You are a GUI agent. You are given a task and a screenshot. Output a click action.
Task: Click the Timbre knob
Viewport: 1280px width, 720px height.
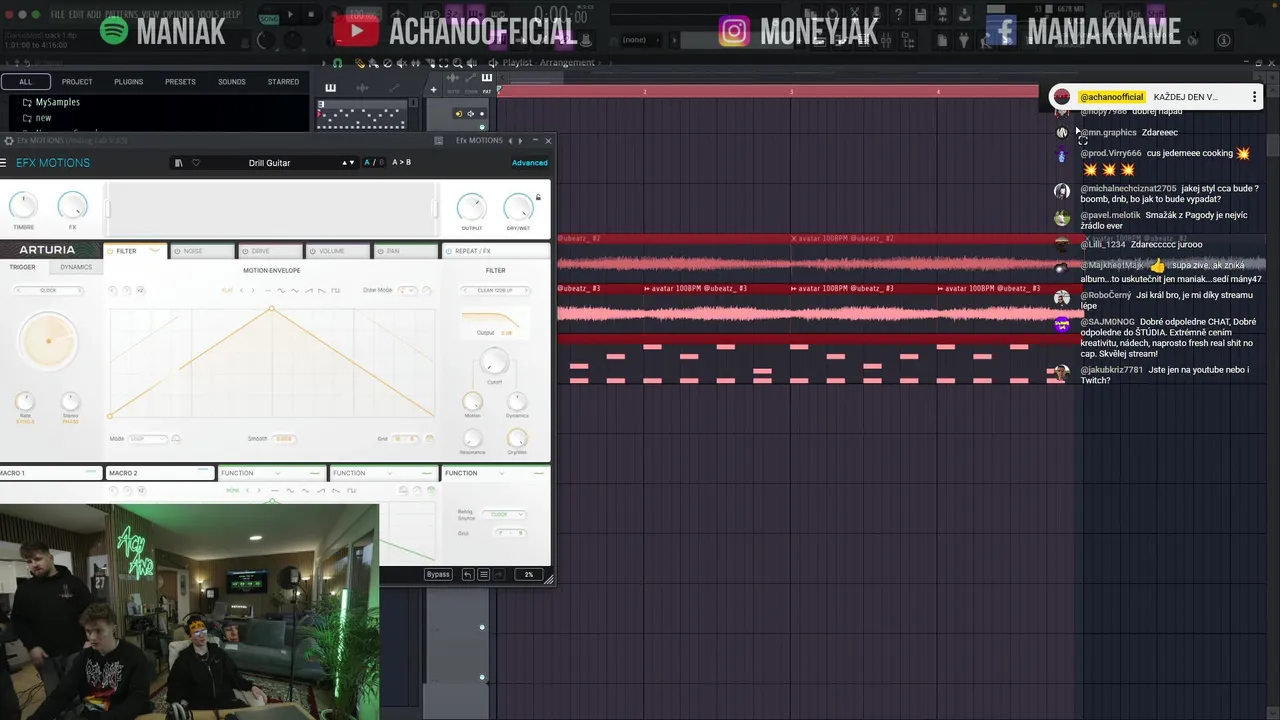(x=23, y=205)
